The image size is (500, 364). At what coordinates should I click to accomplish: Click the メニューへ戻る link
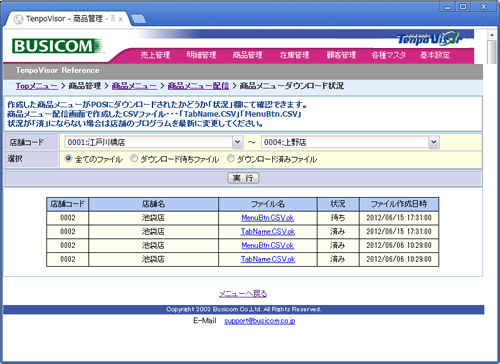(243, 294)
